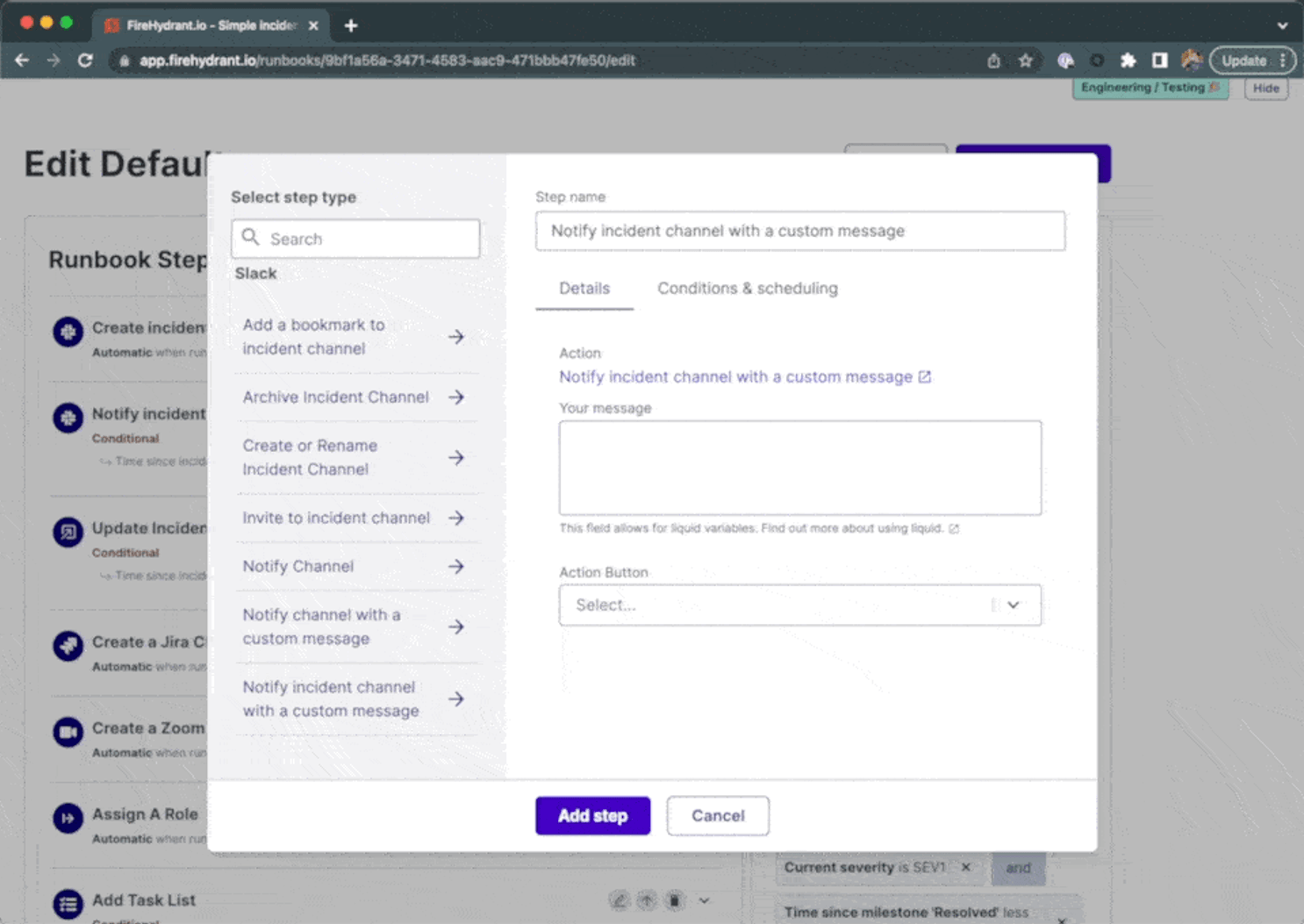
Task: Close the FireHydrant.io browser tab
Action: click(x=313, y=25)
